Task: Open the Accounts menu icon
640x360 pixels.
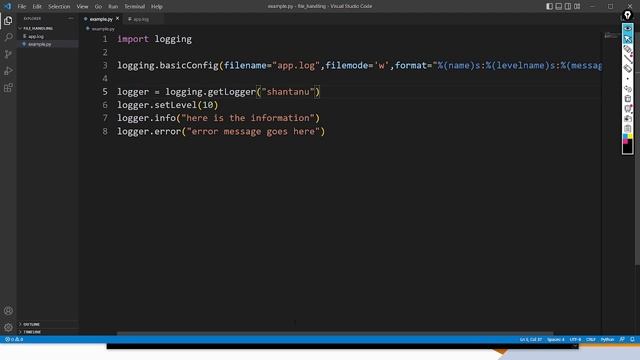Action: (x=8, y=311)
